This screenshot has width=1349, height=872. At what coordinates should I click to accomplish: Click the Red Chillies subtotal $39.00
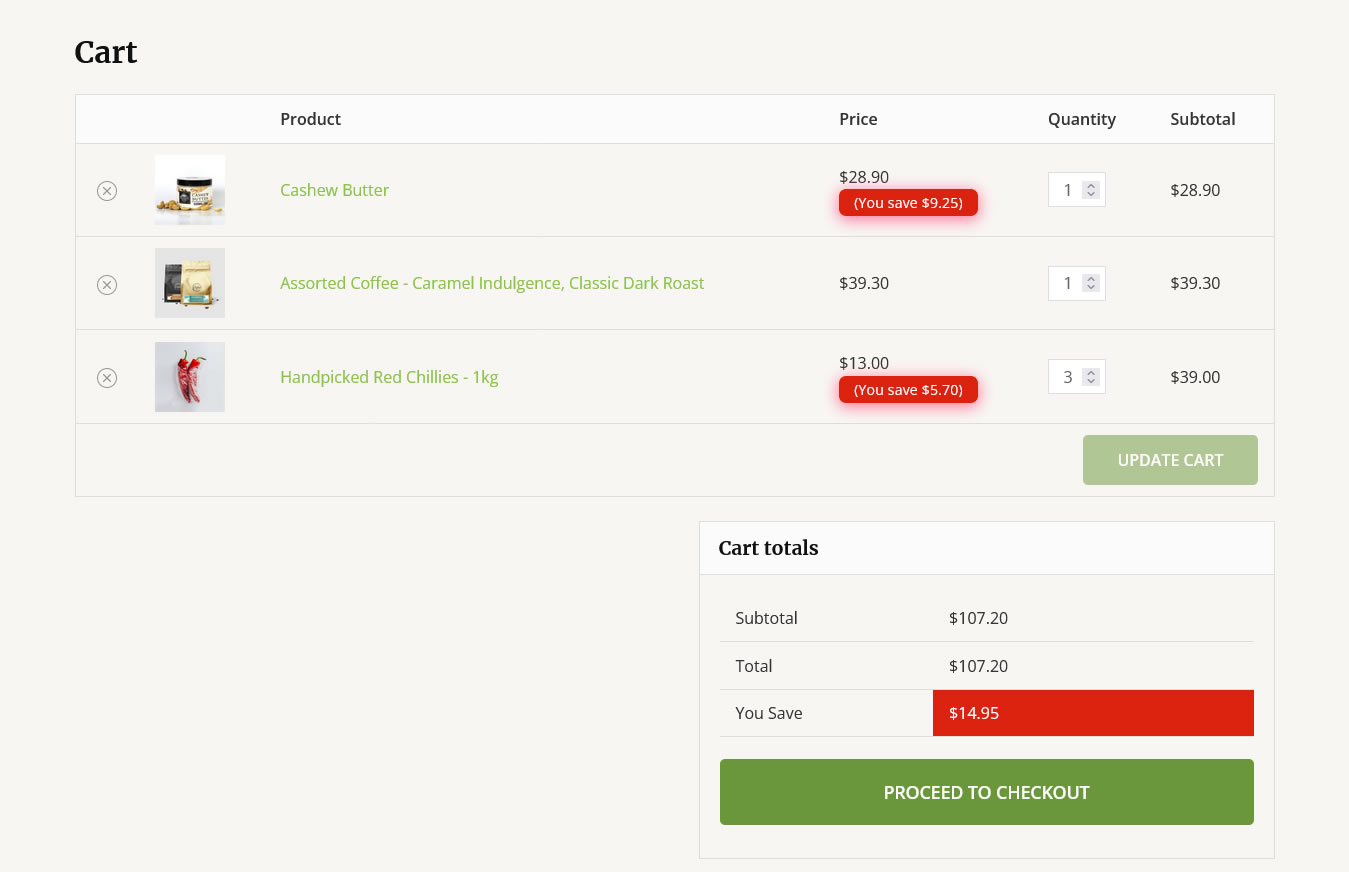pos(1195,377)
